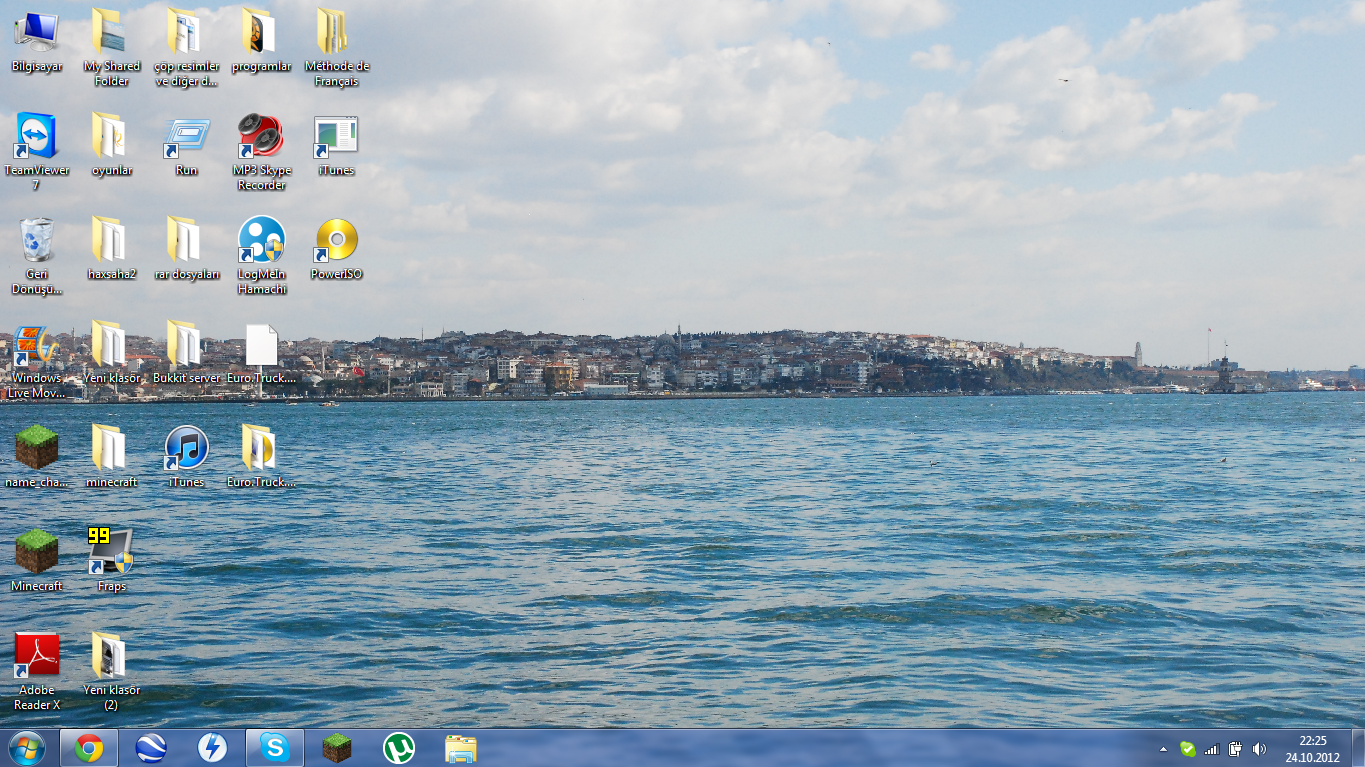Select the Euro.Truck folder icon

pyautogui.click(x=261, y=457)
